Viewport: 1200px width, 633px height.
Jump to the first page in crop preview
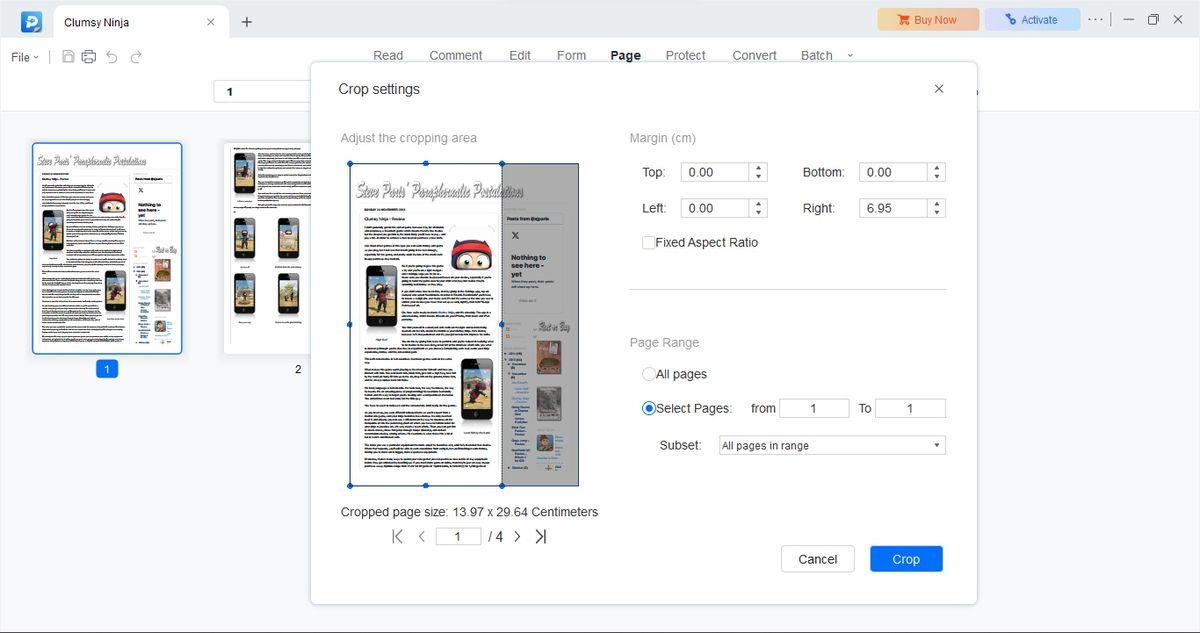point(396,536)
